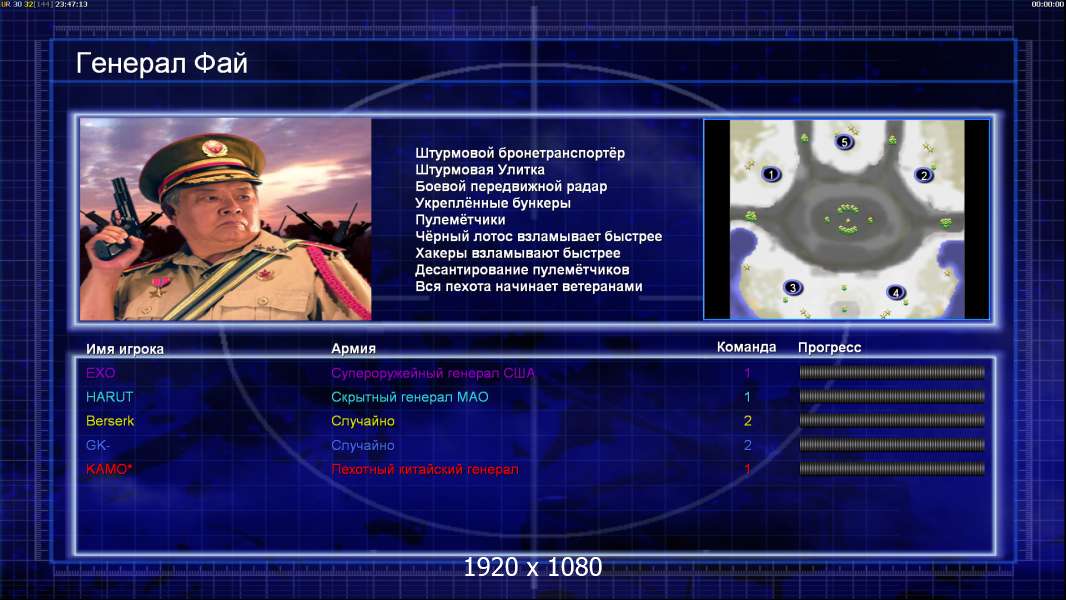Click the 'Боевой передвижной радар' line
The image size is (1066, 600).
point(511,186)
